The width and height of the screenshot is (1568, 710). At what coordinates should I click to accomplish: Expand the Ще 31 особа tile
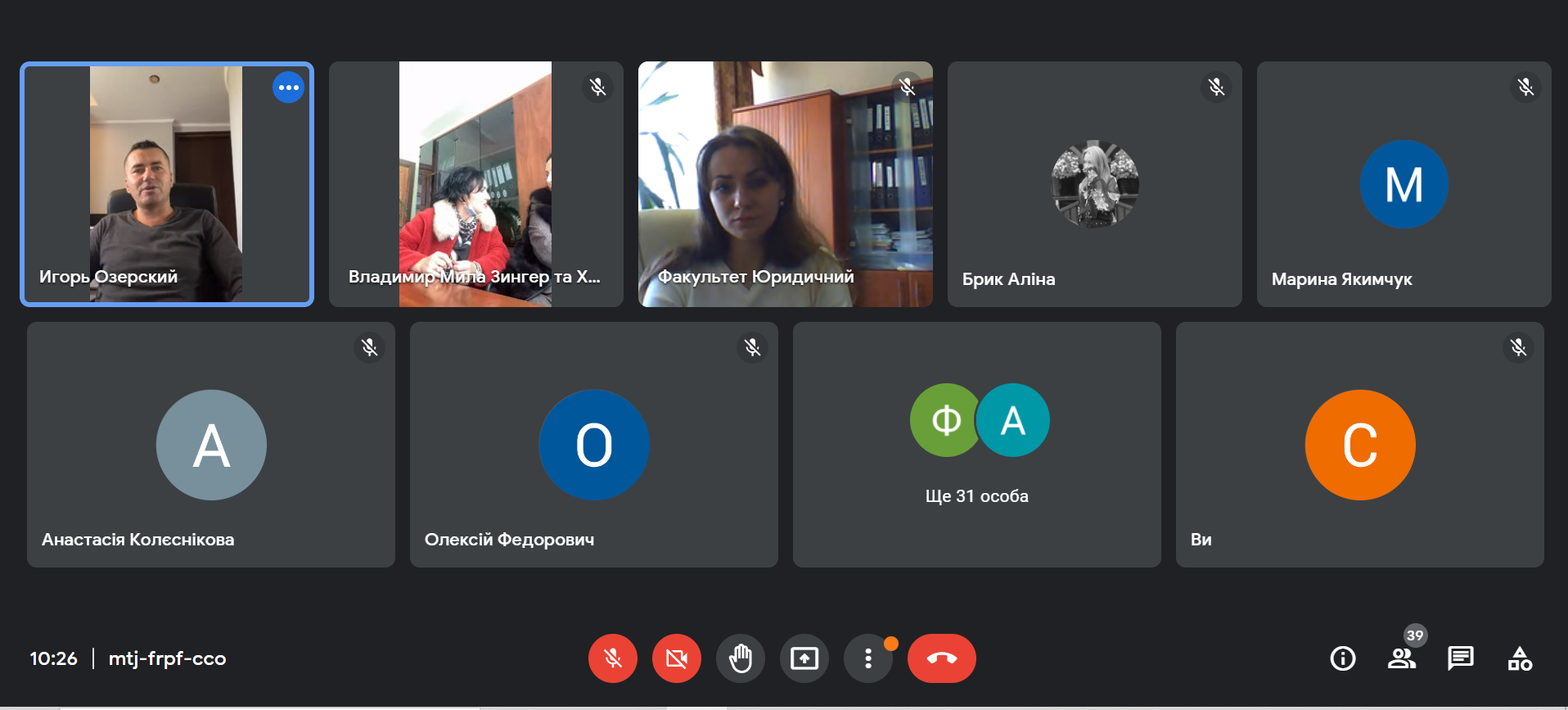pos(976,445)
